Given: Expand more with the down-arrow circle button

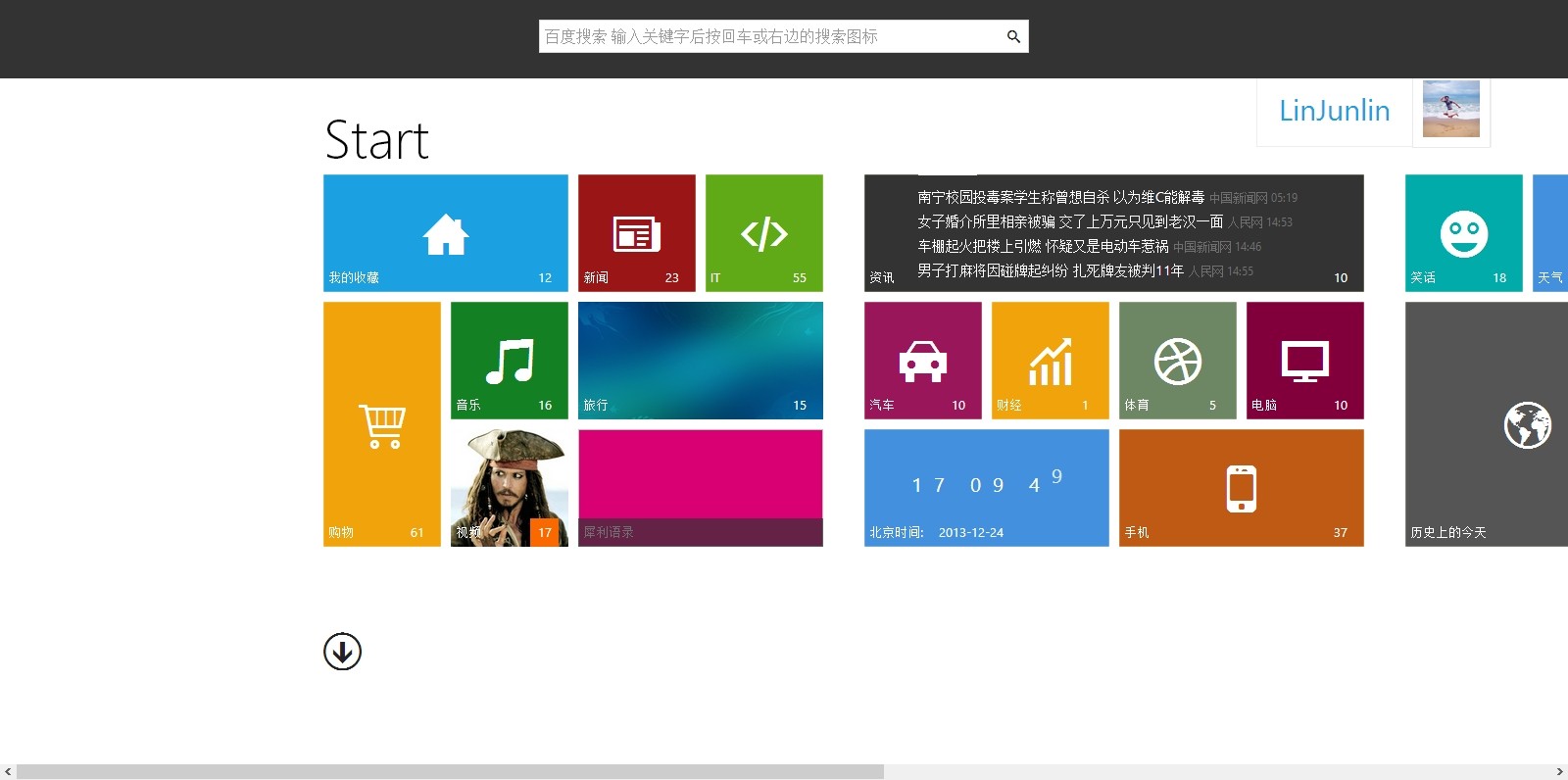Looking at the screenshot, I should (342, 652).
